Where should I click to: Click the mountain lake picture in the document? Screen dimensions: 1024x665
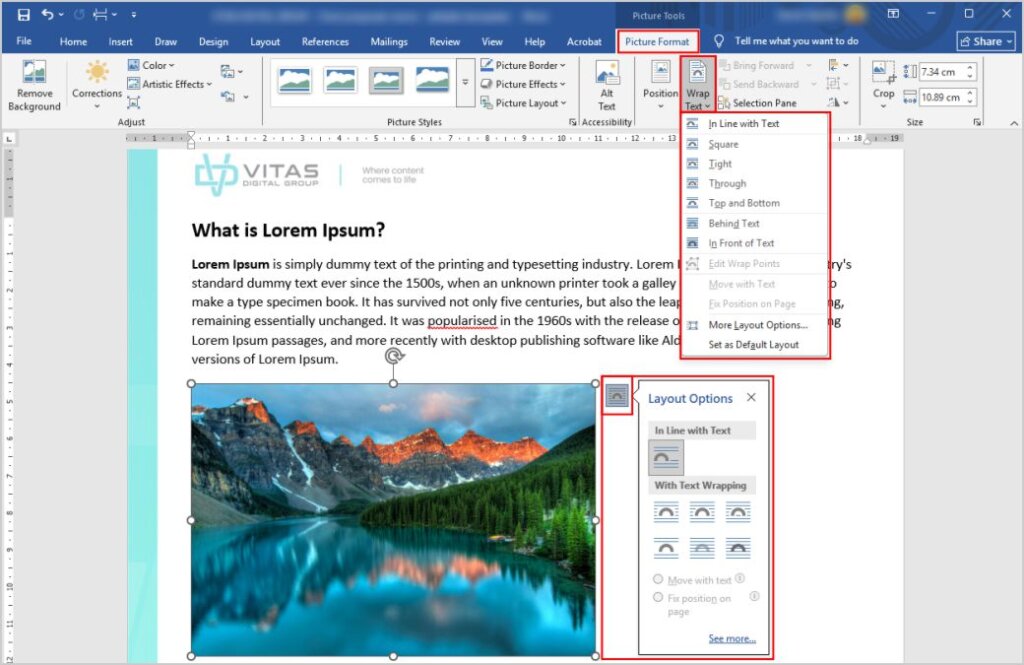[393, 520]
